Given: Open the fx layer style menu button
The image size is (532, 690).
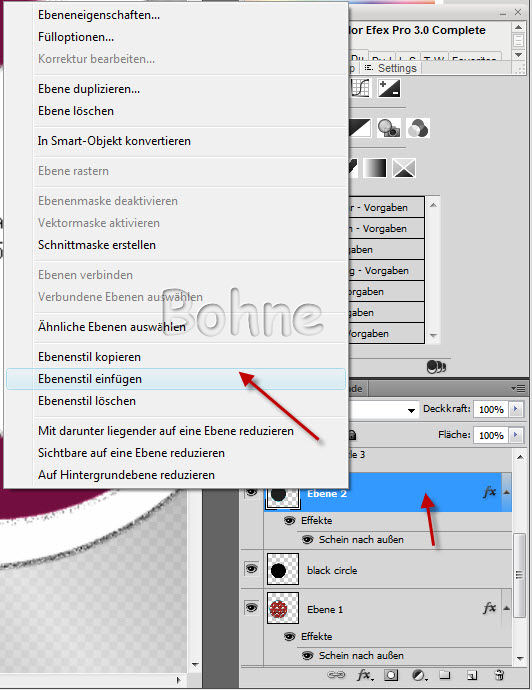Looking at the screenshot, I should (364, 675).
